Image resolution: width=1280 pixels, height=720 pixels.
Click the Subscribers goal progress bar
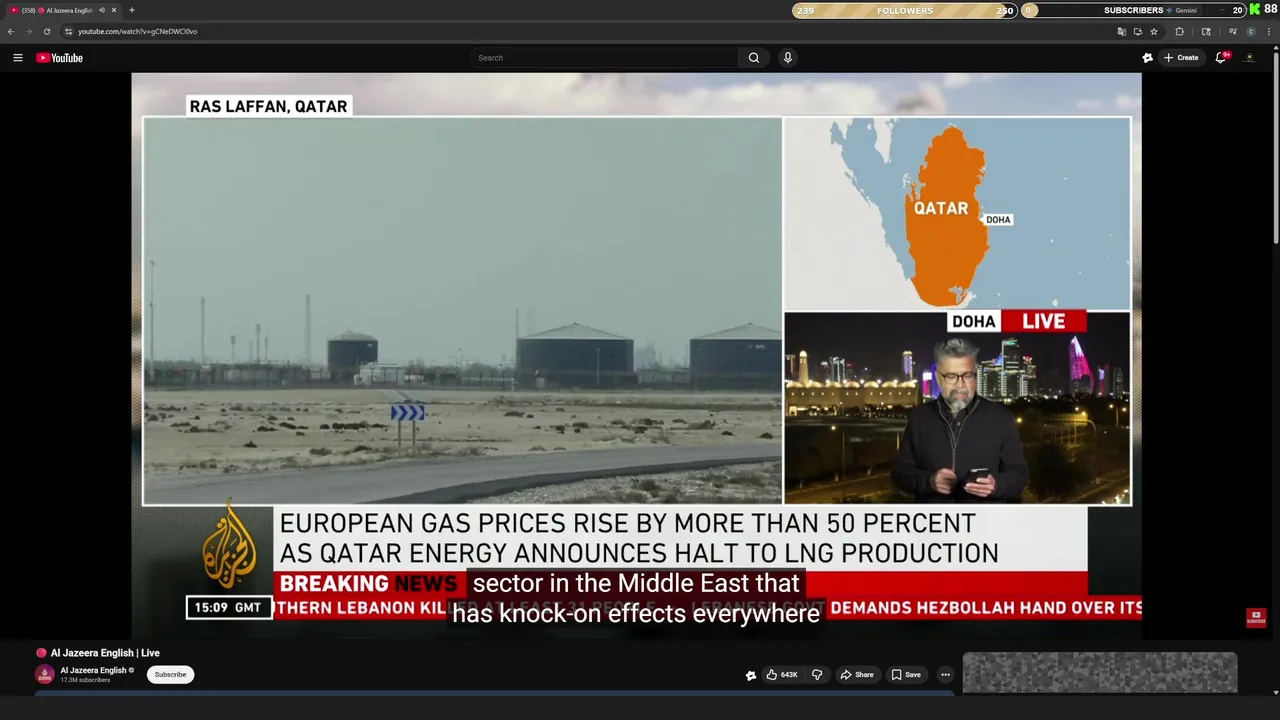point(1133,10)
